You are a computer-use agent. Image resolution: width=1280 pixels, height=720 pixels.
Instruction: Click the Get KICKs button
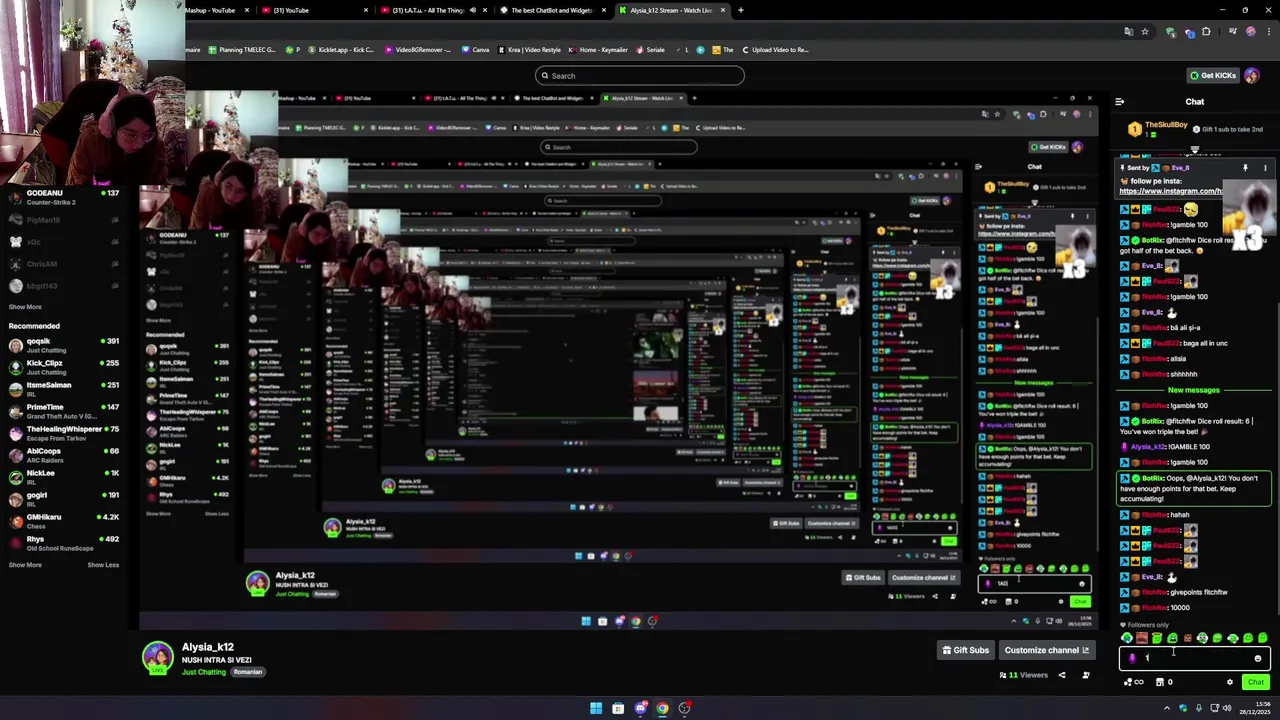(1213, 75)
